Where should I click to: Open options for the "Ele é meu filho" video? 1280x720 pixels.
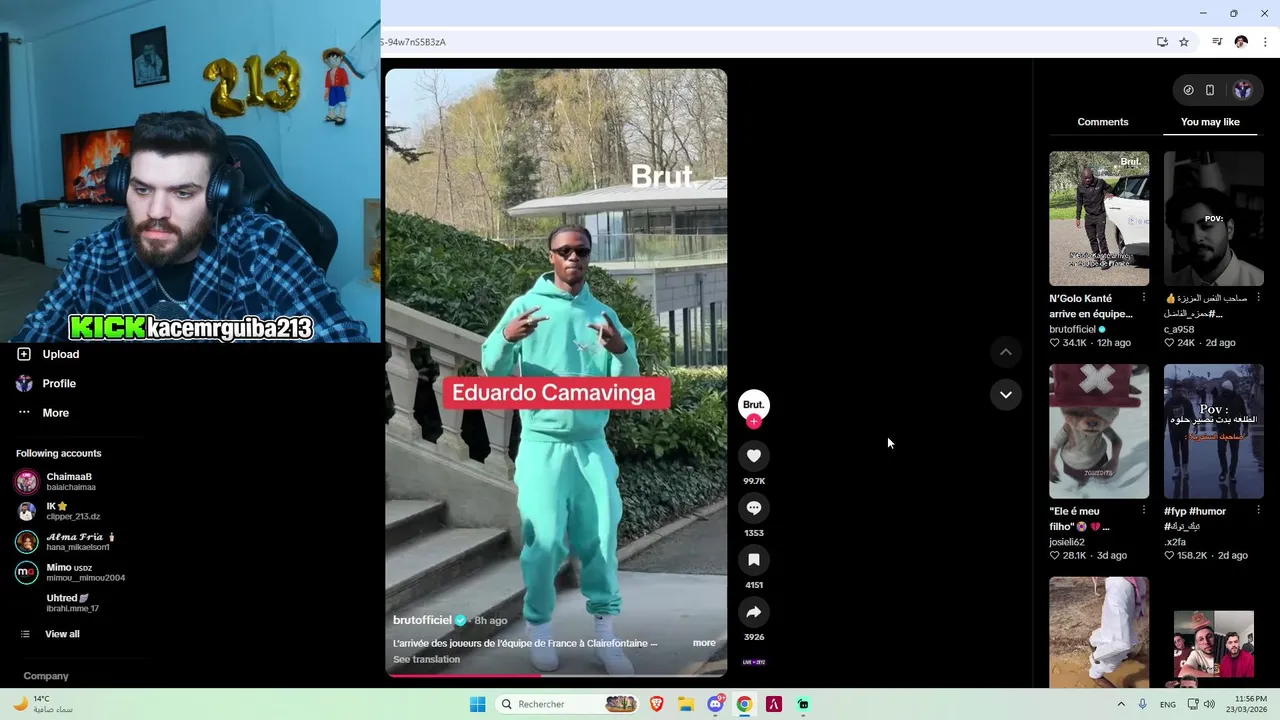[1144, 511]
